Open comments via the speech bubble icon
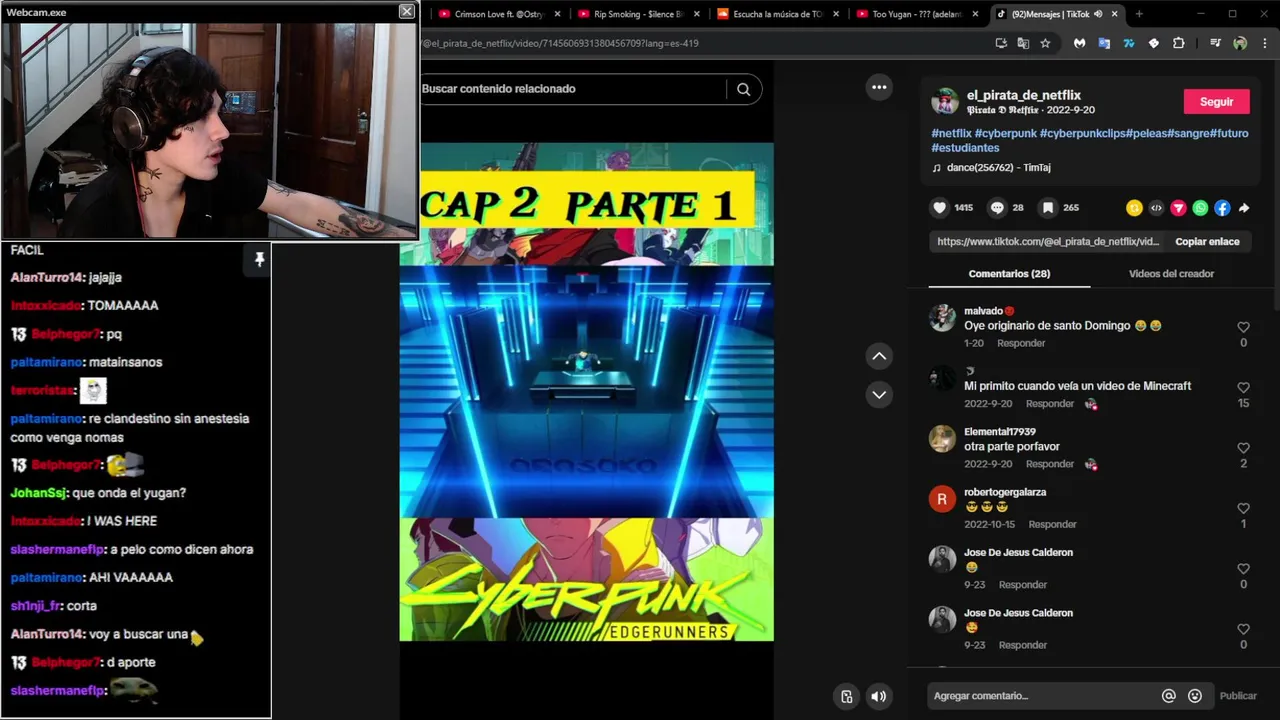 [x=997, y=208]
